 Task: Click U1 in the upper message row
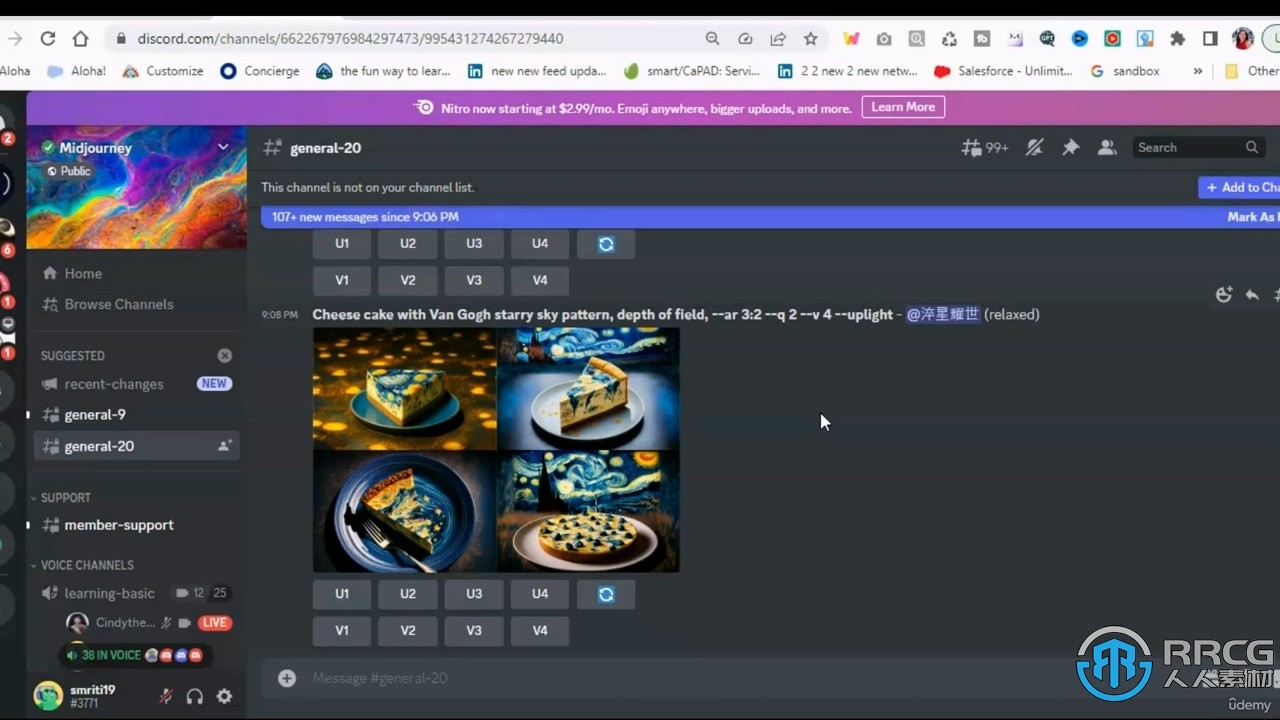tap(342, 244)
